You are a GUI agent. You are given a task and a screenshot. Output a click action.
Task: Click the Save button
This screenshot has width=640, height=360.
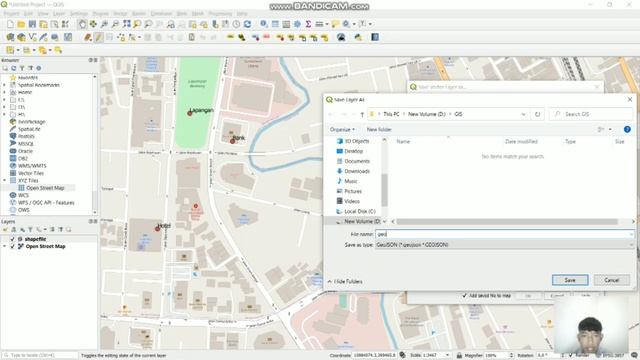click(570, 280)
